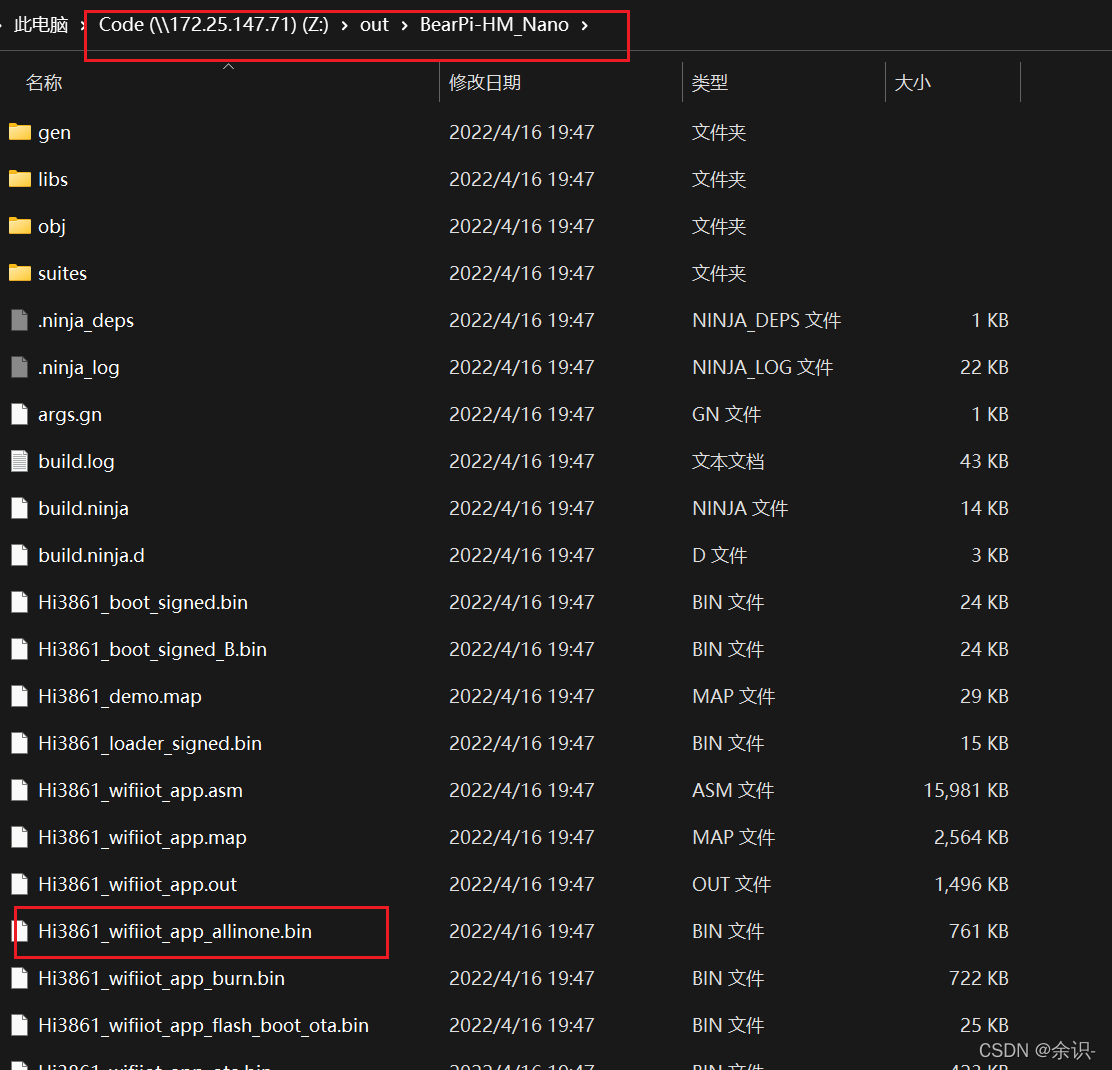Sort by the 名称 column header
The width and height of the screenshot is (1112, 1070).
point(44,83)
